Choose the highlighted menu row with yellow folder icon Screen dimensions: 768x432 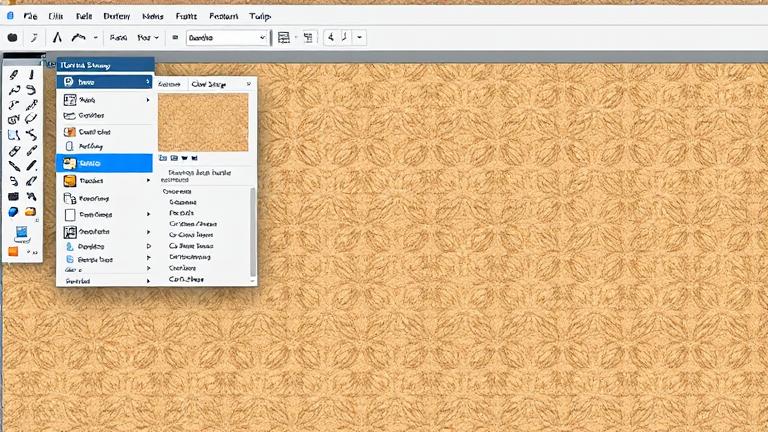pyautogui.click(x=104, y=163)
